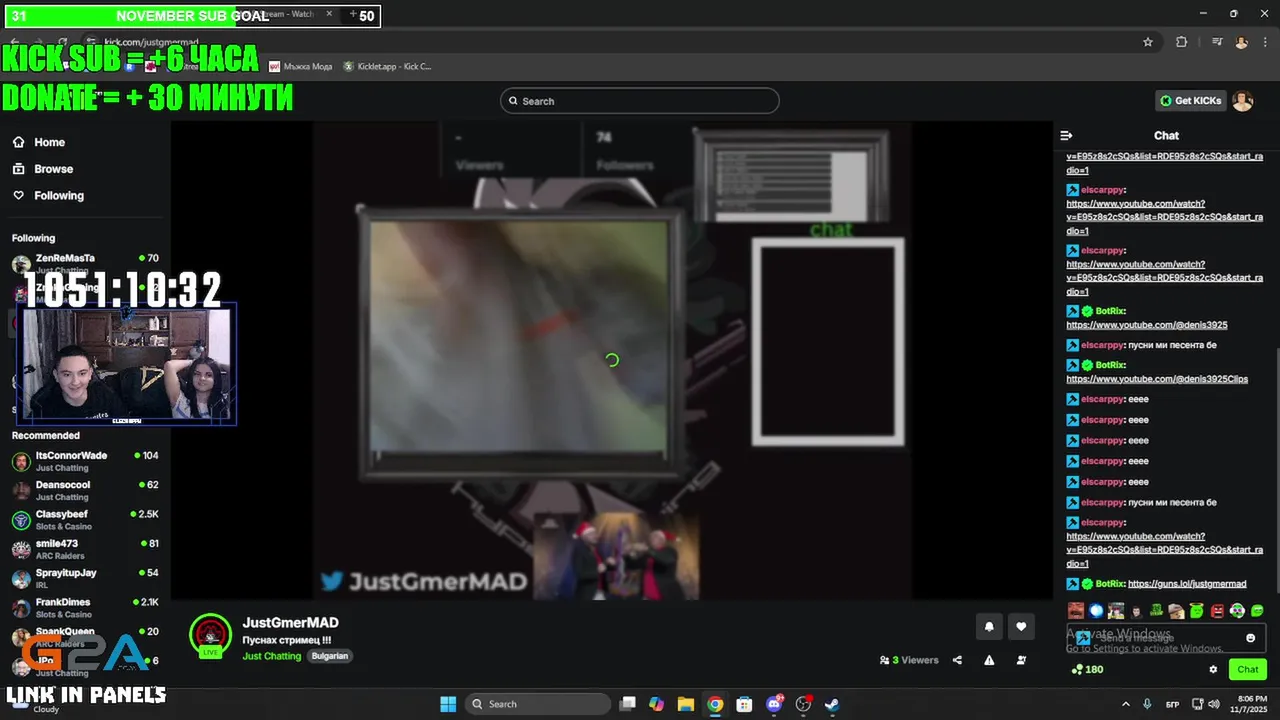Click the Bulgarian language tag

coord(329,656)
